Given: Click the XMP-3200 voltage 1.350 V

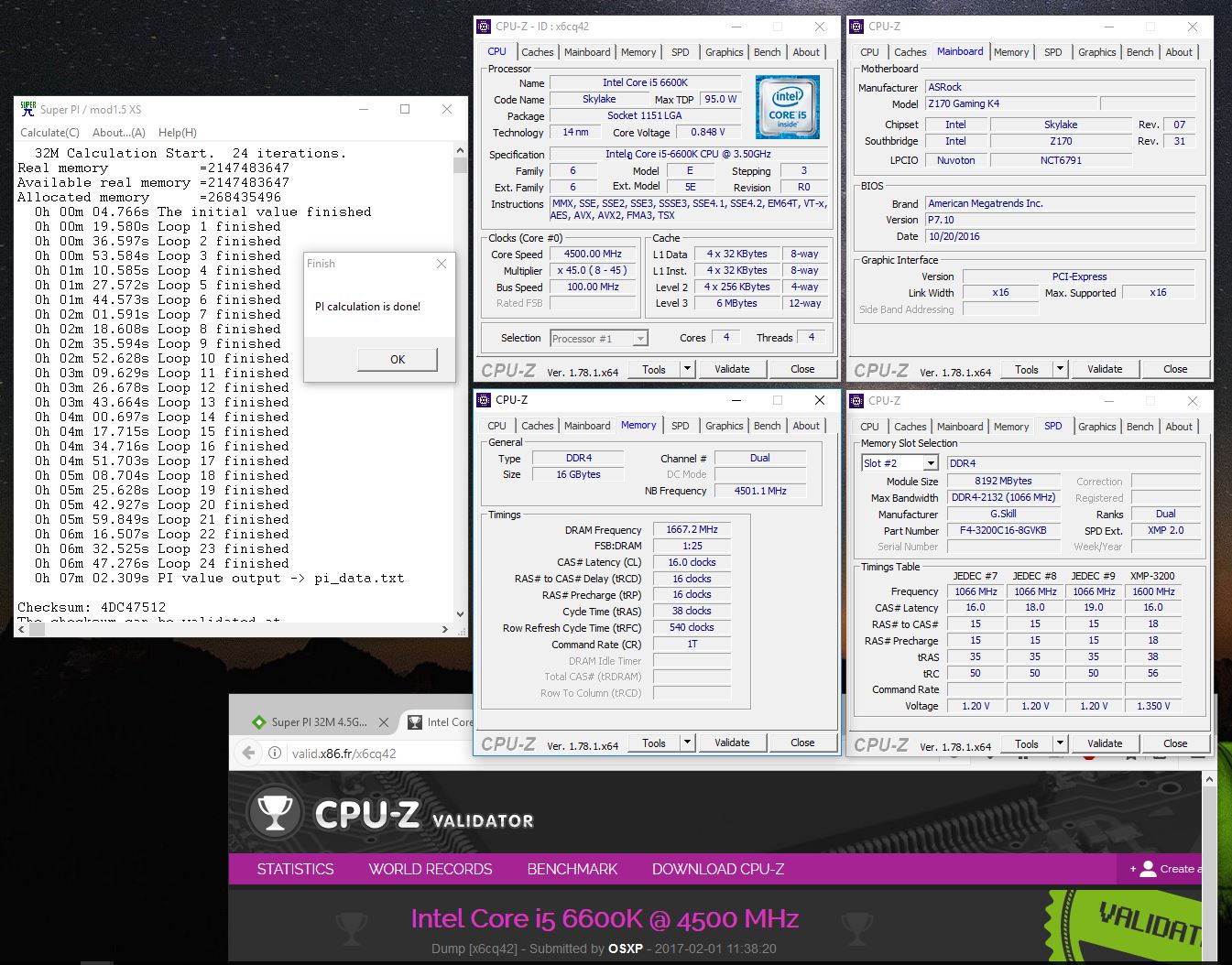Looking at the screenshot, I should coord(1152,706).
